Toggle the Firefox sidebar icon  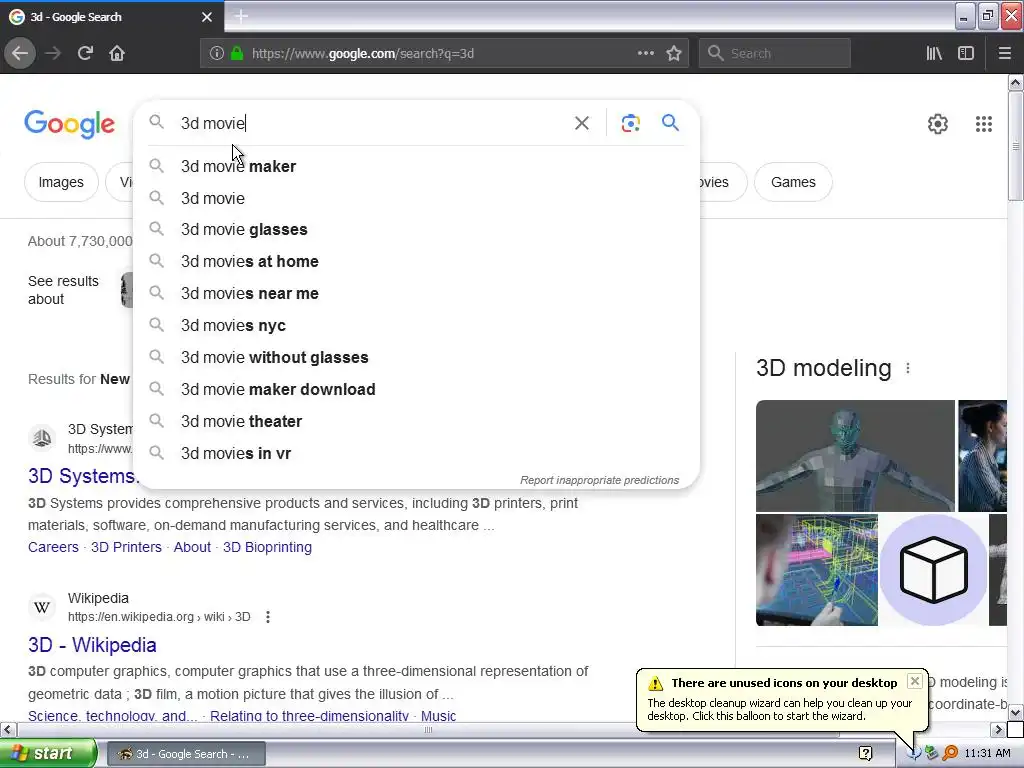[x=966, y=53]
